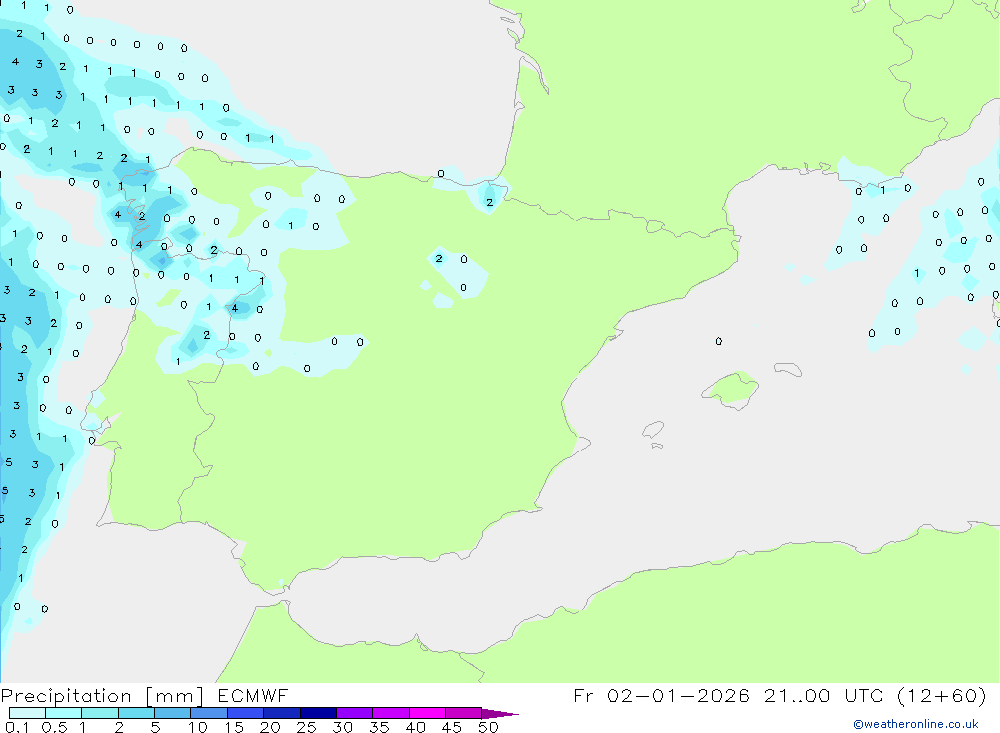Click the '2' value at western Pyrenees
1000x733 pixels.
pyautogui.click(x=489, y=202)
